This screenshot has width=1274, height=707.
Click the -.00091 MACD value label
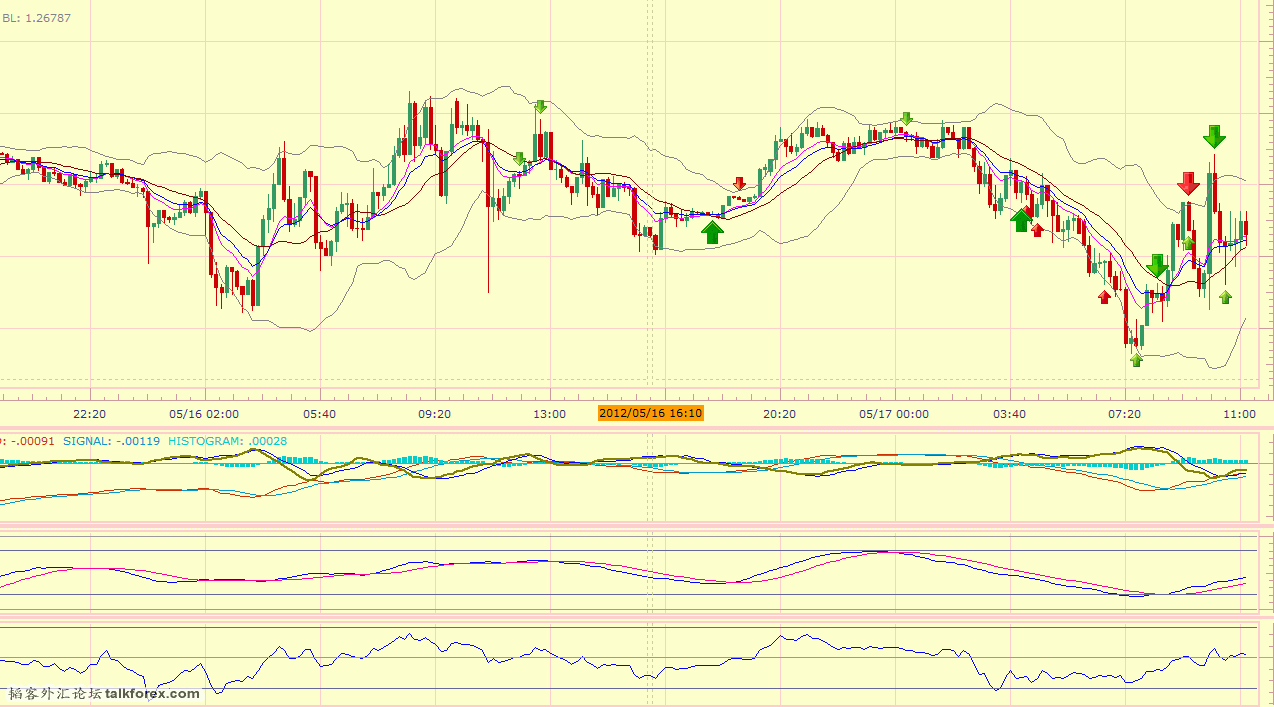(31, 441)
